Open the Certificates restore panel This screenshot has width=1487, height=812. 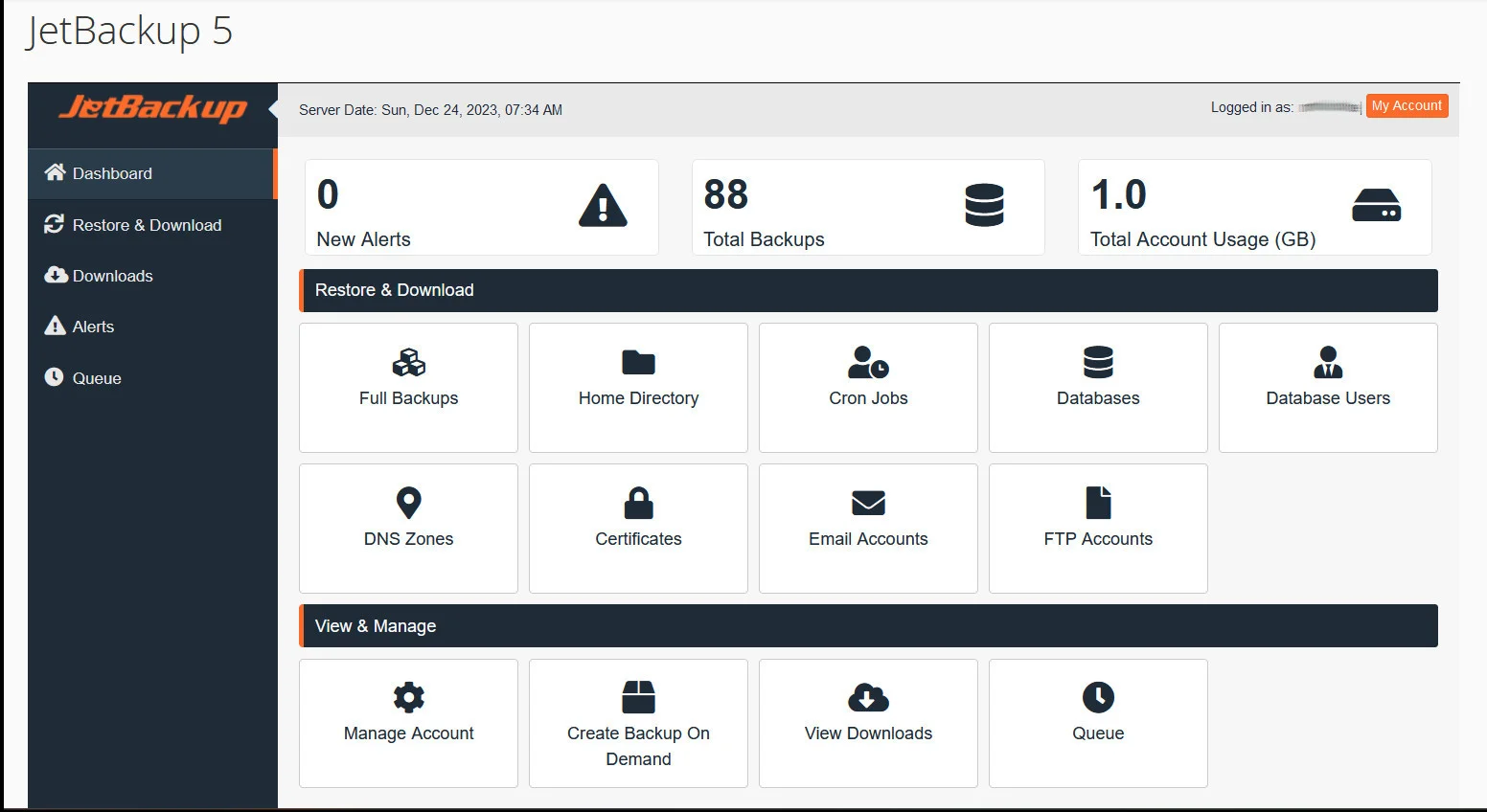638,528
